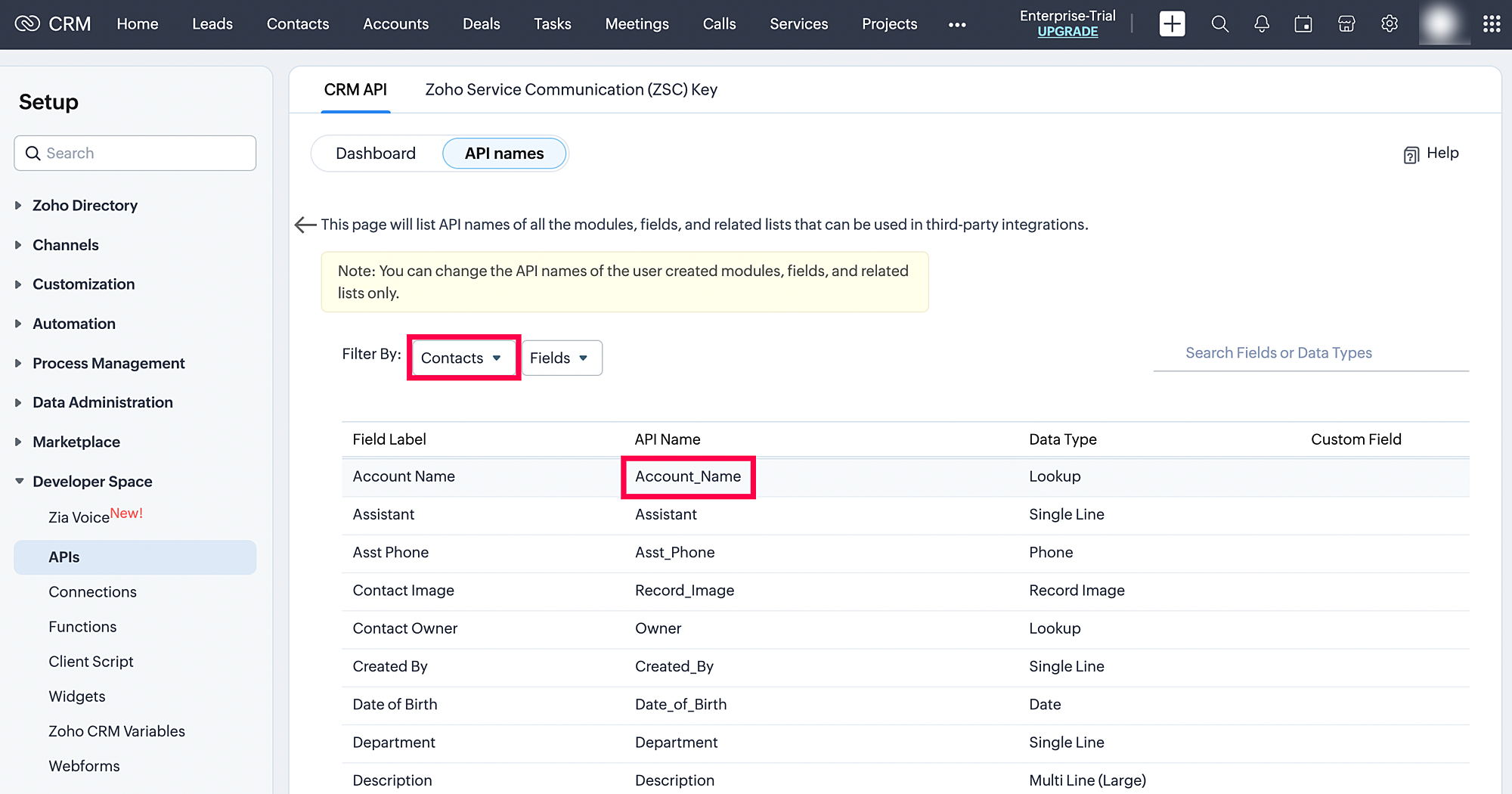
Task: Collapse the Developer Space section
Action: click(x=92, y=482)
